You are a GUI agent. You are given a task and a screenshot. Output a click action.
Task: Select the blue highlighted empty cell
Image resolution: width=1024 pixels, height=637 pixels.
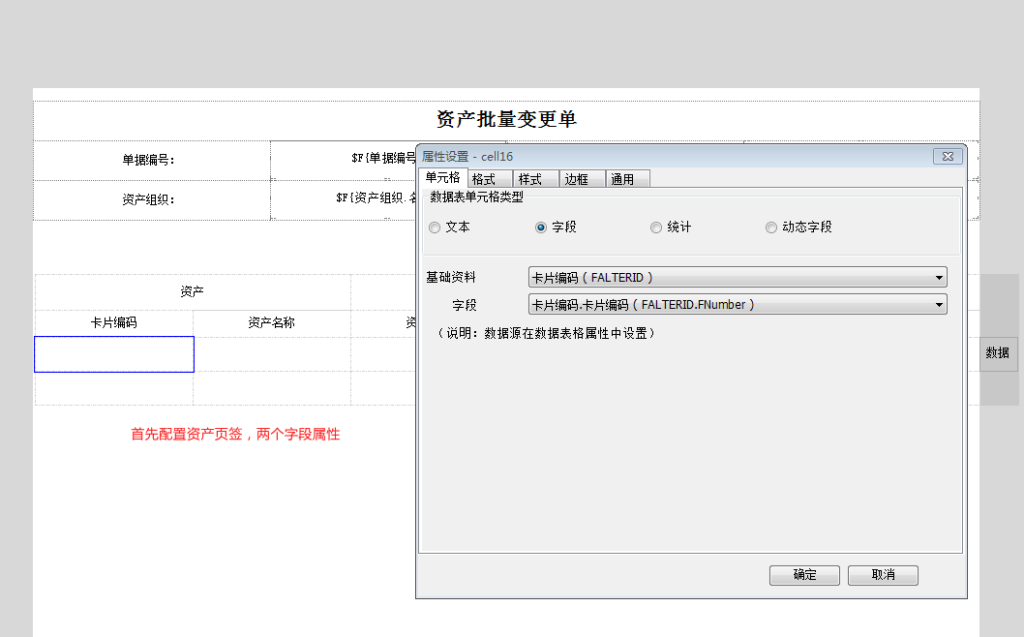pyautogui.click(x=114, y=354)
